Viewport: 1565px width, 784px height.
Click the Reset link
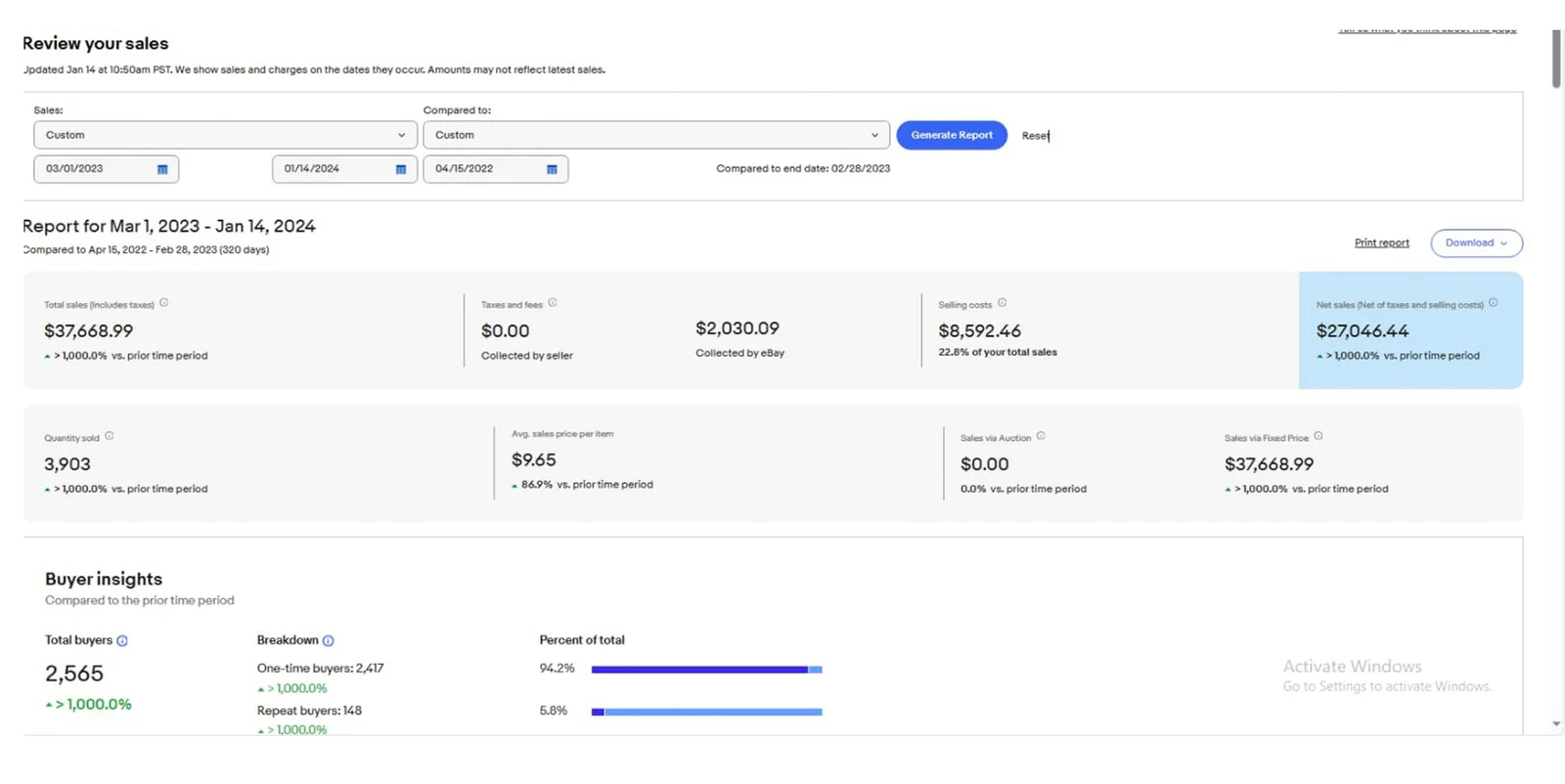1035,136
